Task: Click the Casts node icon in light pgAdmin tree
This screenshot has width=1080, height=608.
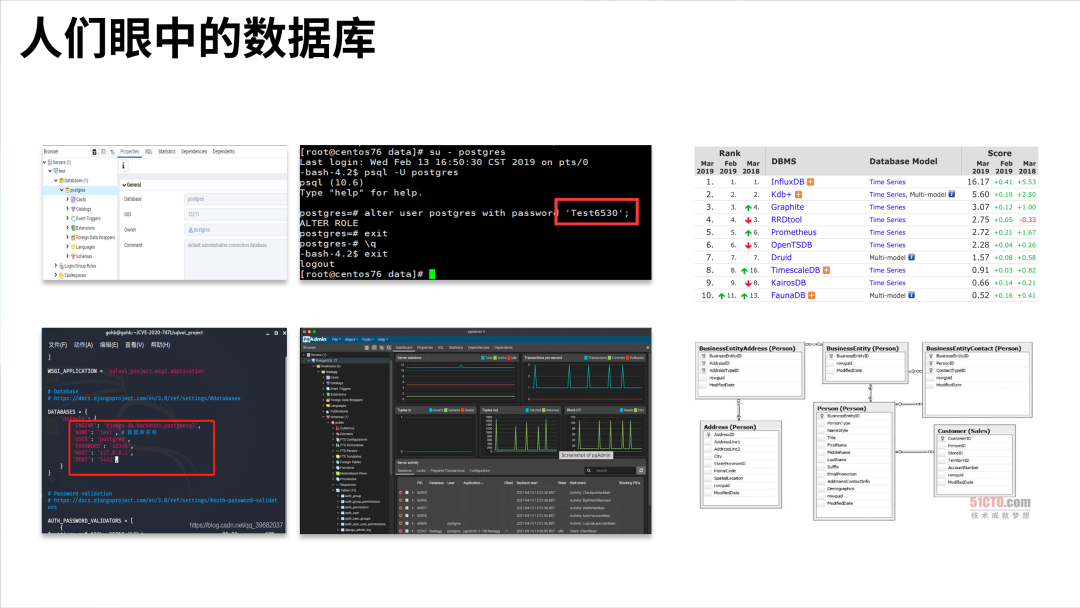Action: (73, 199)
